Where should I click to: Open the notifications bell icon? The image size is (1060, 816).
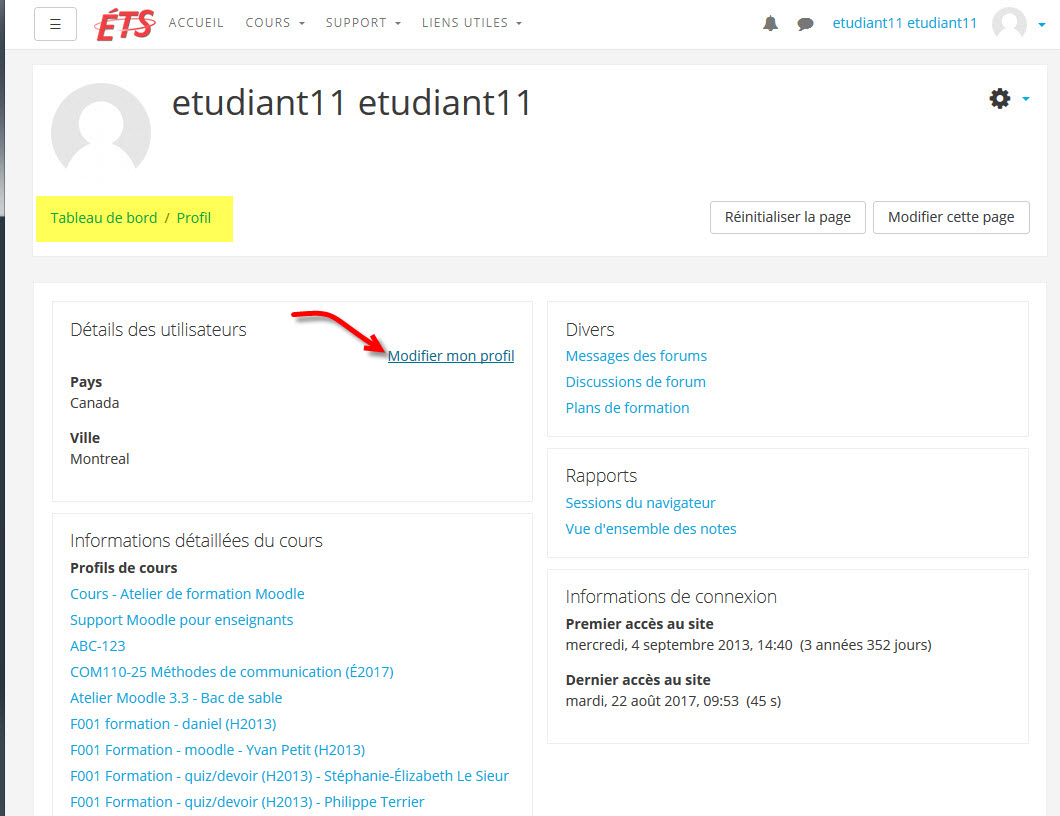(770, 24)
